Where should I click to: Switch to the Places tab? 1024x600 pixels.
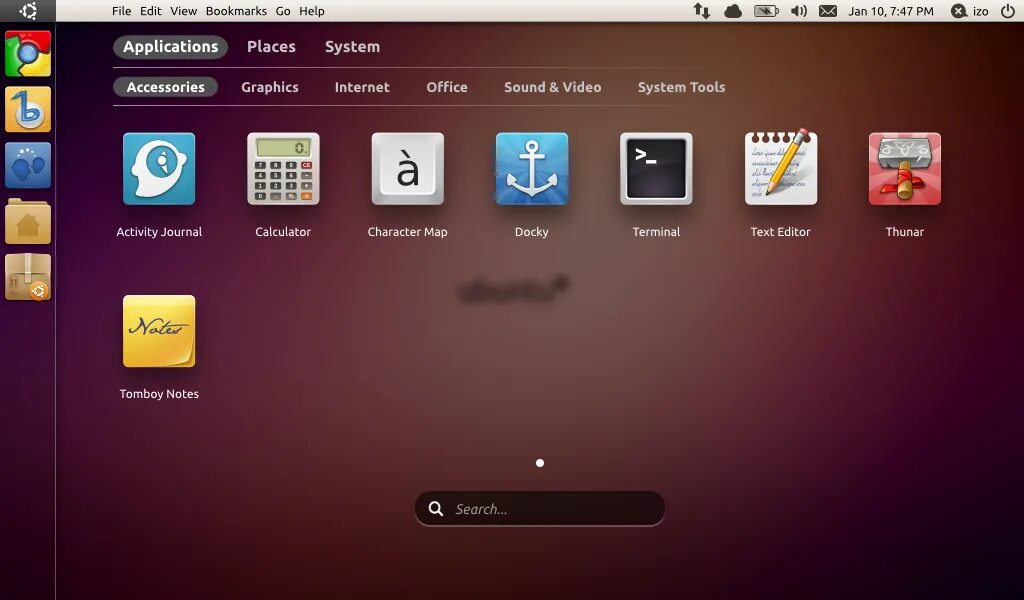point(271,46)
